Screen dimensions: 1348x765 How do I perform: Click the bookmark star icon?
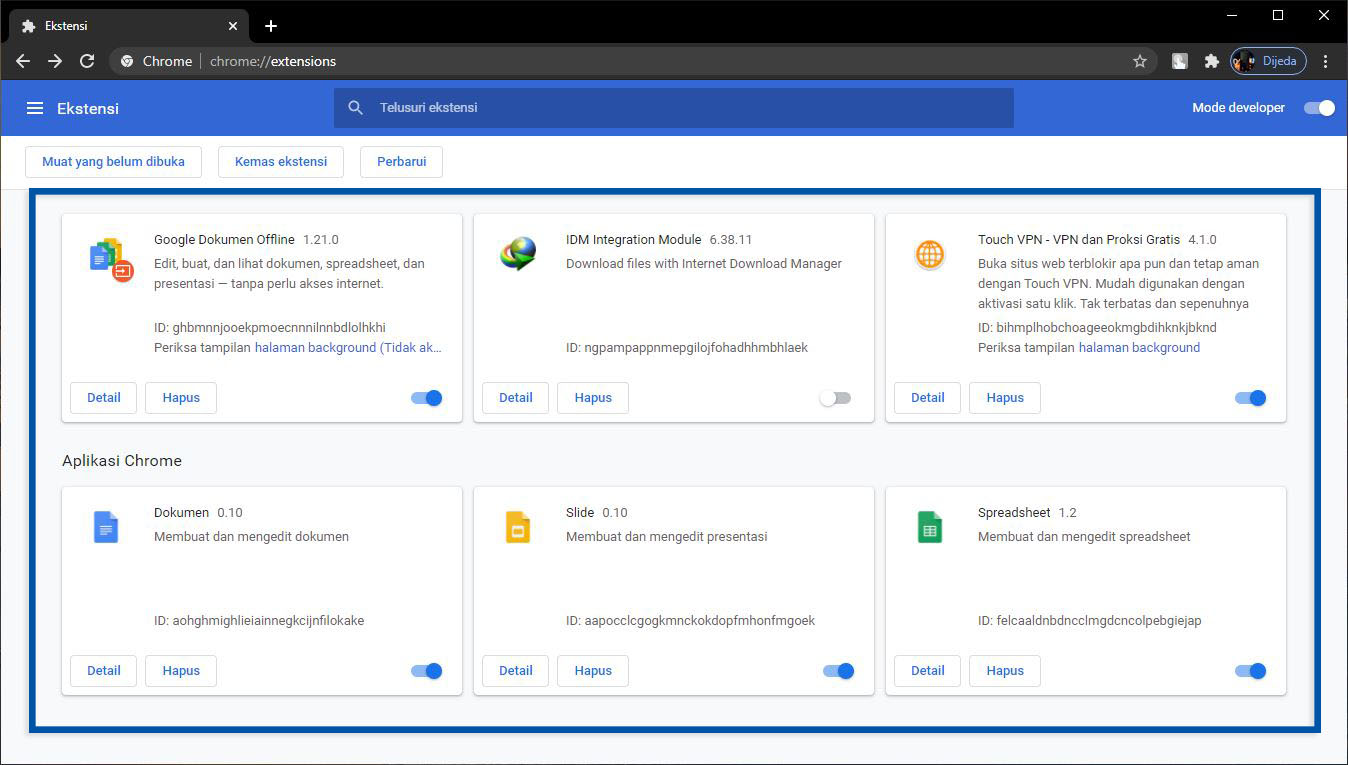(1139, 61)
